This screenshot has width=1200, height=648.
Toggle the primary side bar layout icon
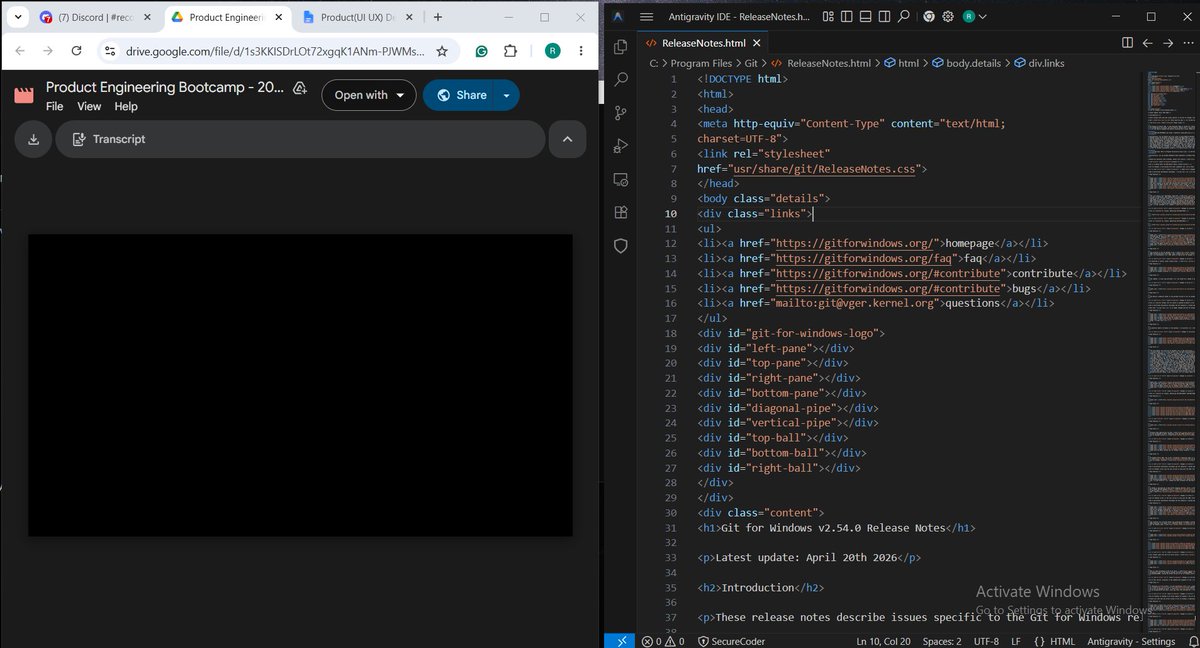click(x=846, y=17)
